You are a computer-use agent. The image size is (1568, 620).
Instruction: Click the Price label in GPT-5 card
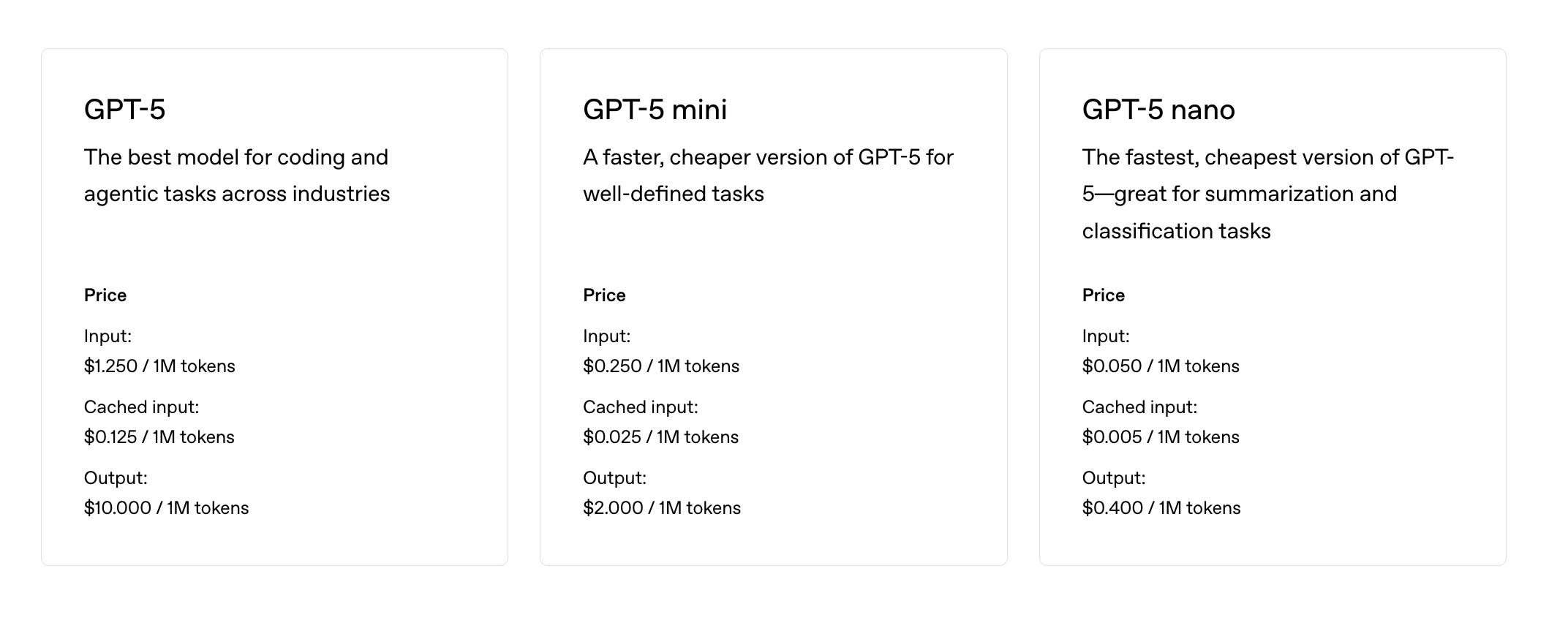pos(105,295)
